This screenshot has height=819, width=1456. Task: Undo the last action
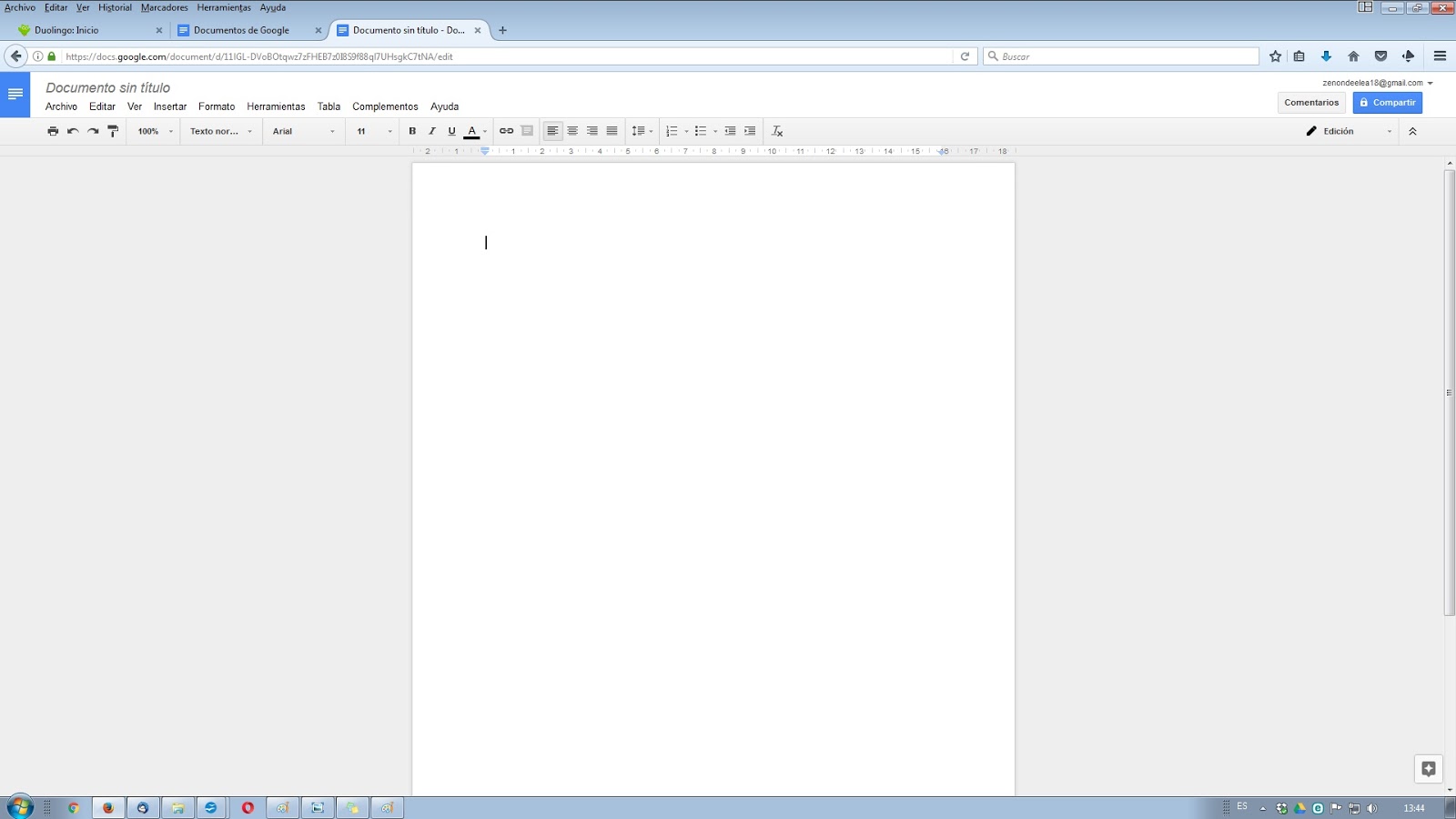pos(73,130)
